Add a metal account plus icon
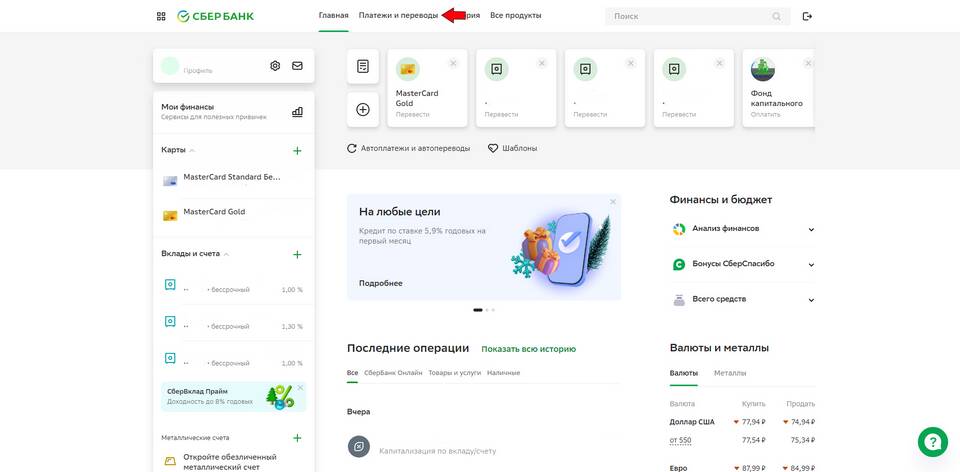Image resolution: width=960 pixels, height=472 pixels. [297, 438]
